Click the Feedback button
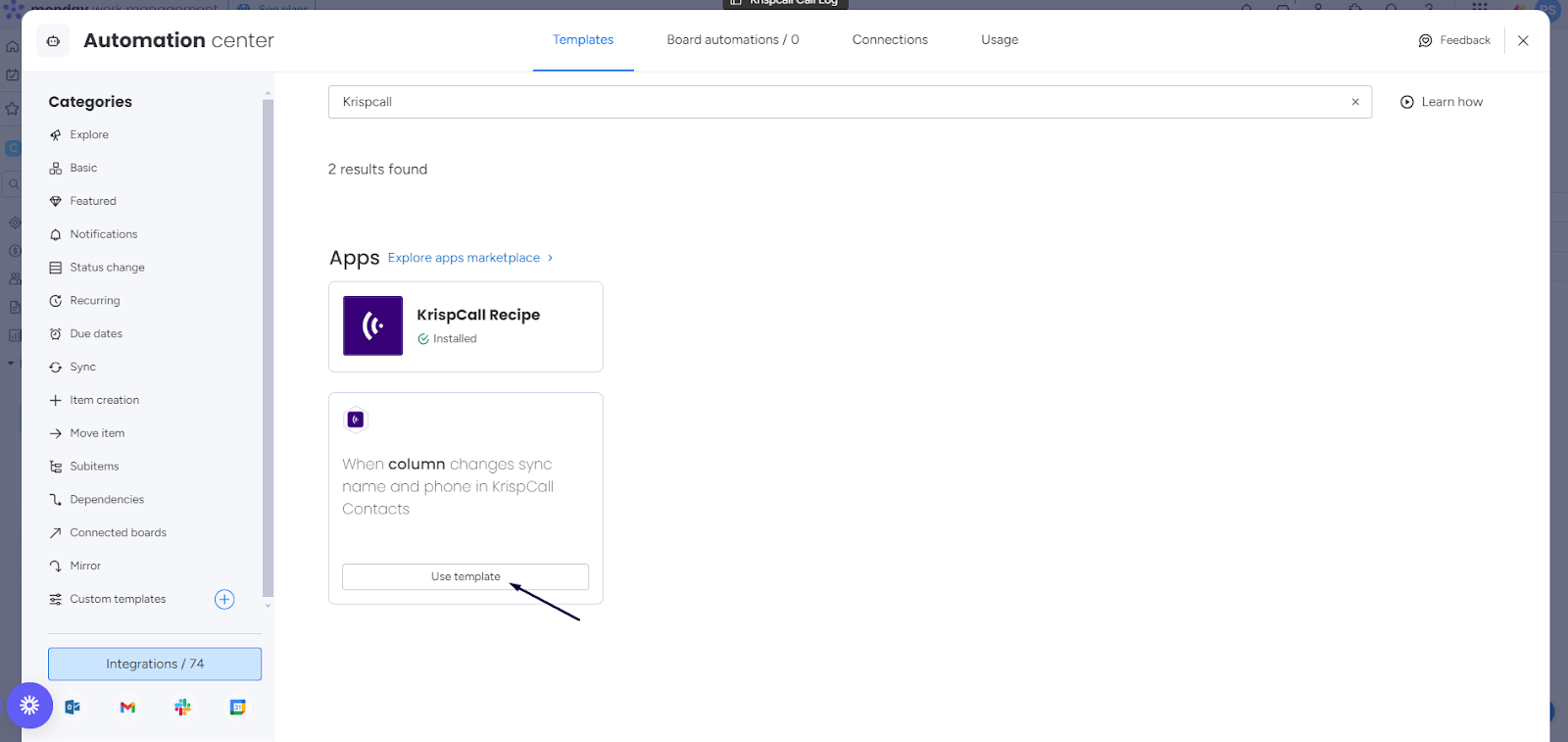Viewport: 1568px width, 742px height. 1454,41
